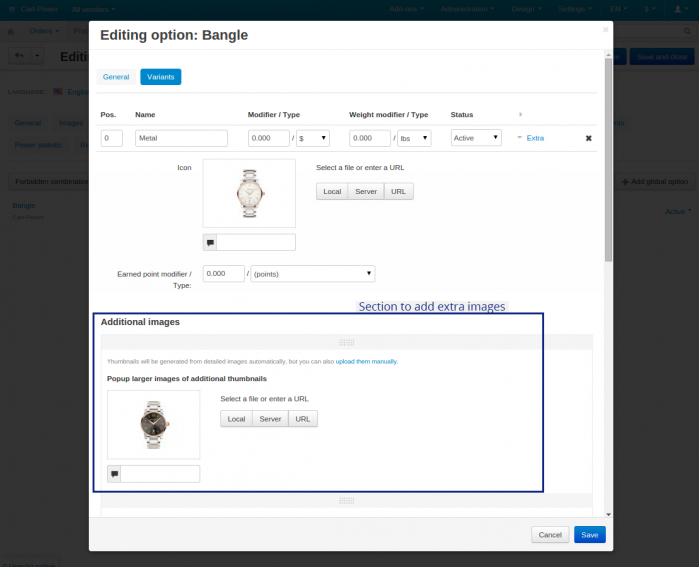Click the drag handle above additional image
700x567 pixels.
[x=346, y=342]
